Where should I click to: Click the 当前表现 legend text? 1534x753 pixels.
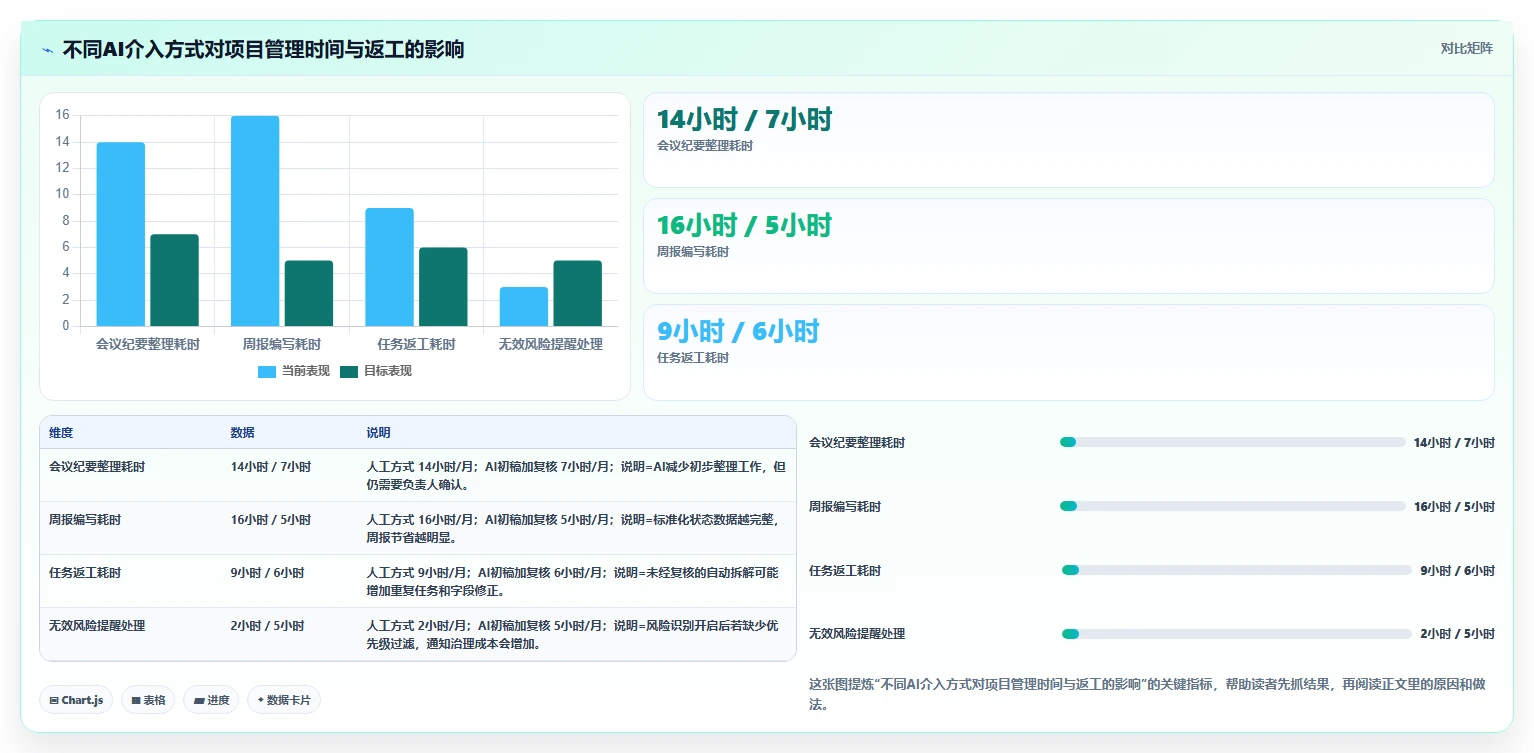coord(305,371)
